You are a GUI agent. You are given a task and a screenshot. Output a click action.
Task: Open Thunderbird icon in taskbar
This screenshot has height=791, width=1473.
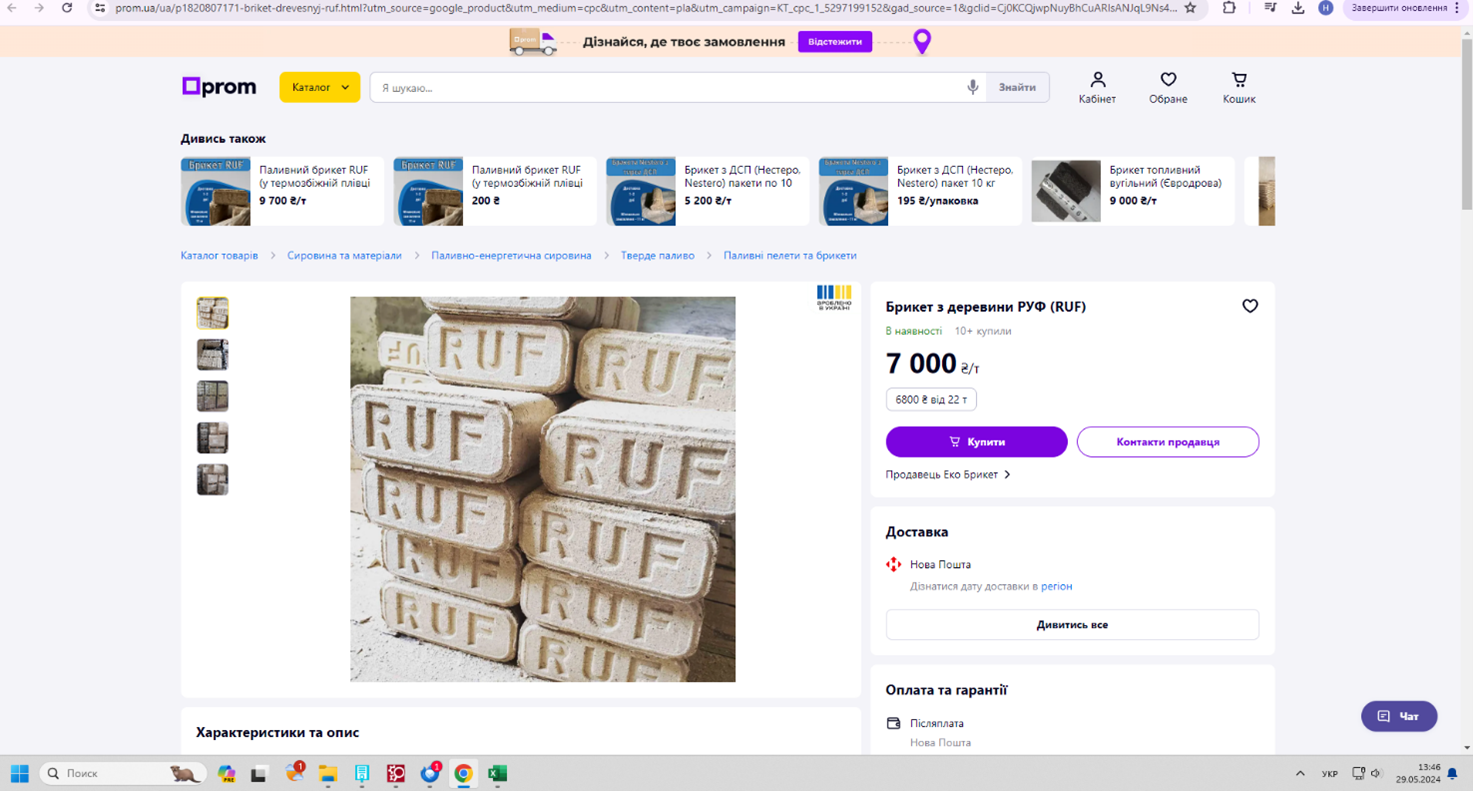(430, 773)
